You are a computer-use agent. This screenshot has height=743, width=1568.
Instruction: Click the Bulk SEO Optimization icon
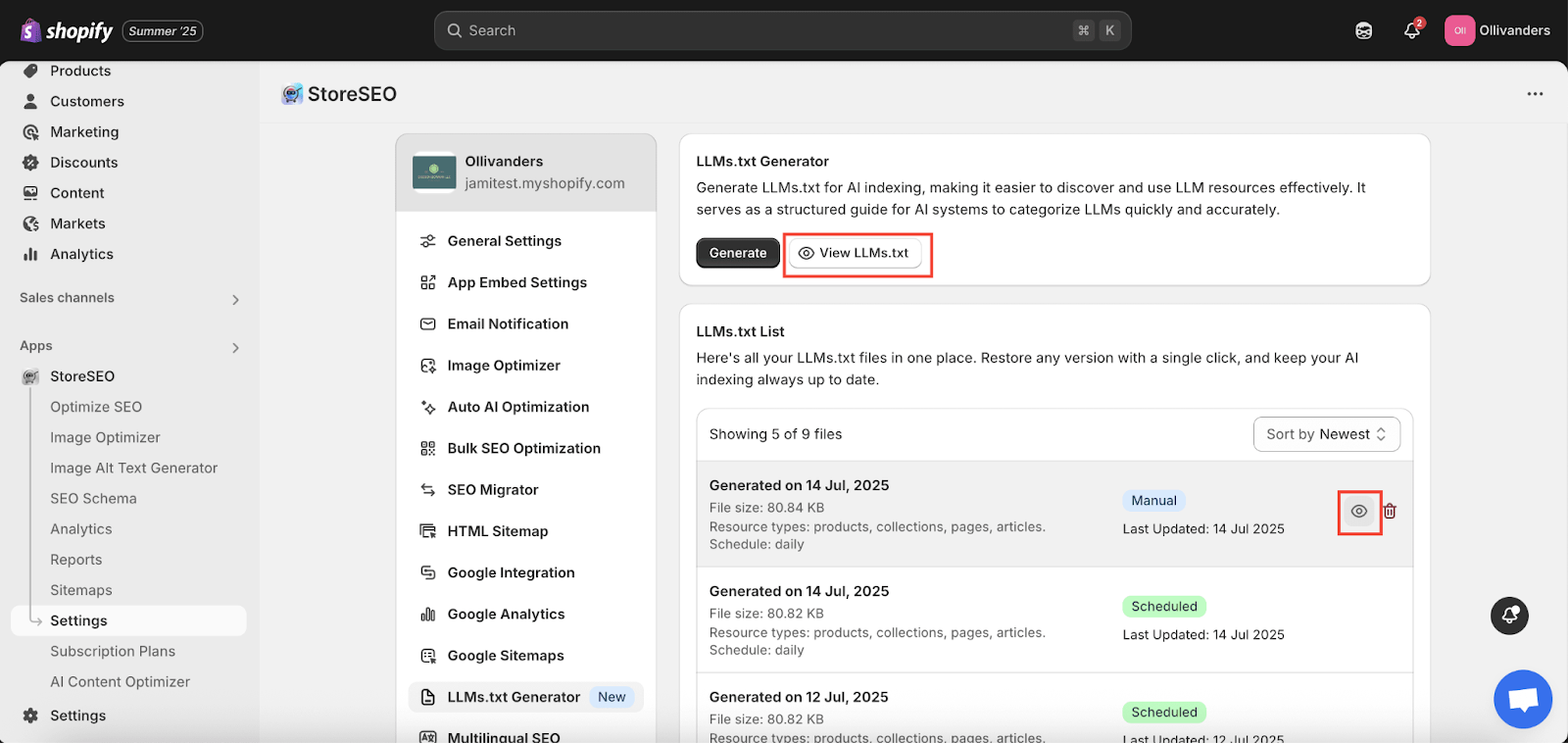(428, 448)
